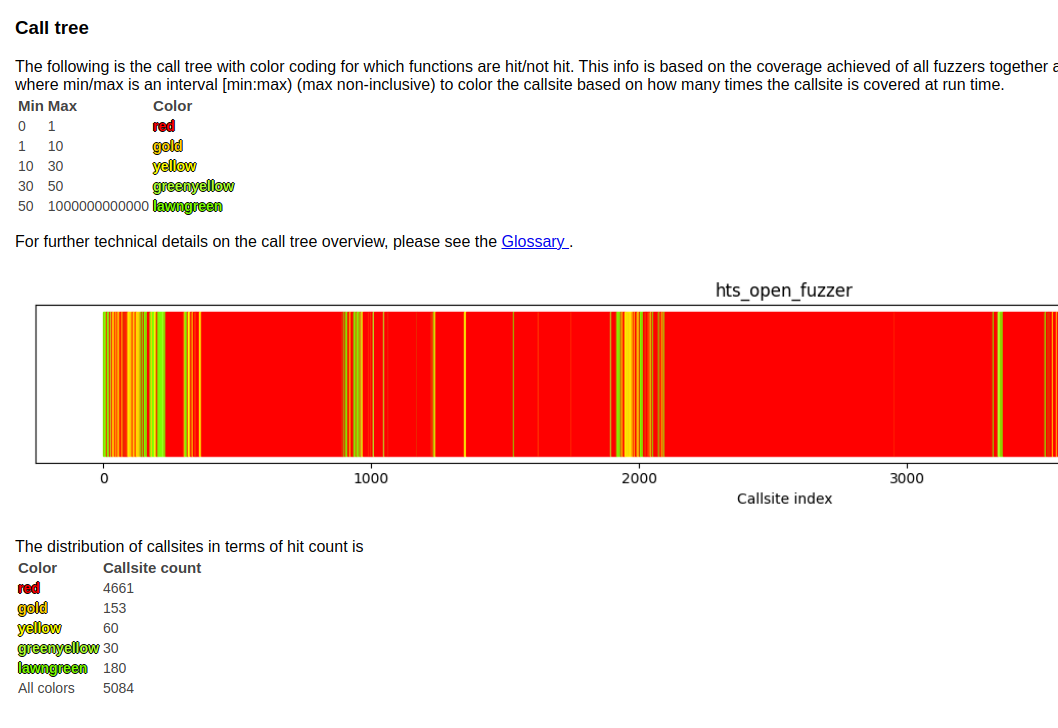Click the Call tree heading

point(51,28)
